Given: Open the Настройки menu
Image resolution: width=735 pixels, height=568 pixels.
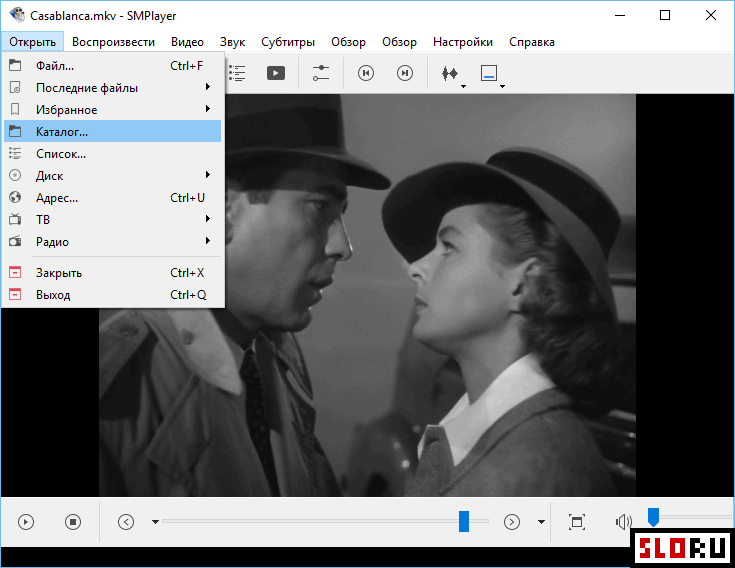Looking at the screenshot, I should 463,42.
